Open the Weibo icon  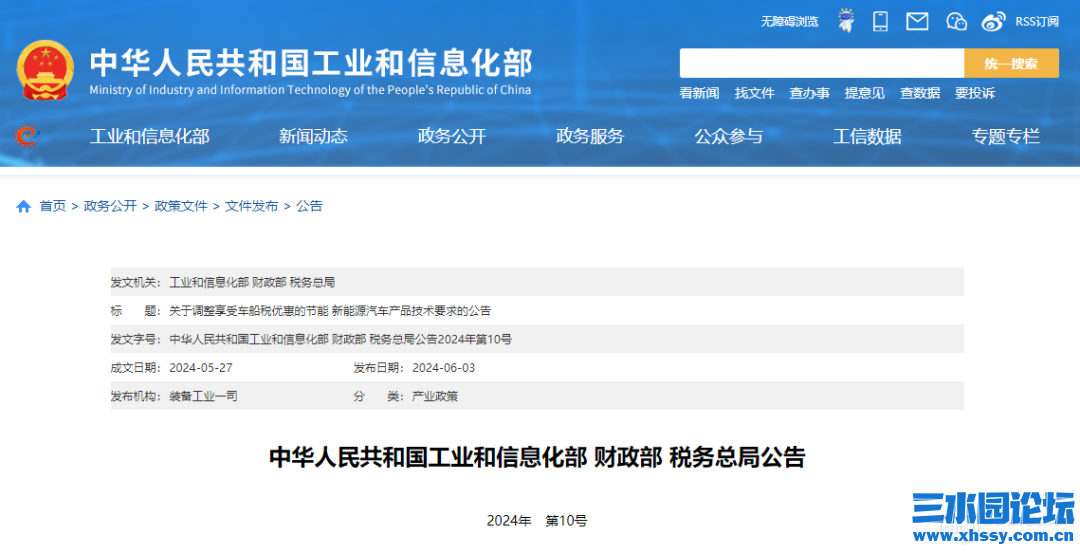(993, 22)
